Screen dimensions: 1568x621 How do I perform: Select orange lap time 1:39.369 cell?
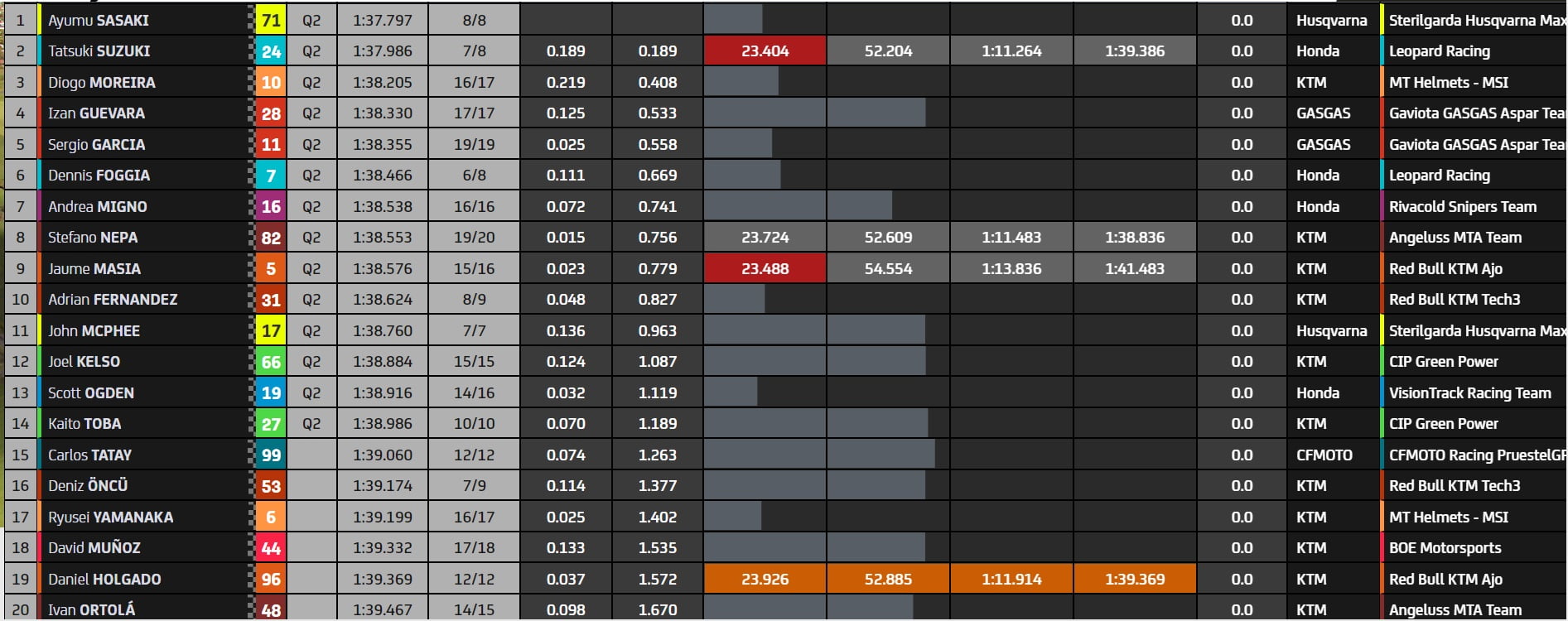point(1134,580)
